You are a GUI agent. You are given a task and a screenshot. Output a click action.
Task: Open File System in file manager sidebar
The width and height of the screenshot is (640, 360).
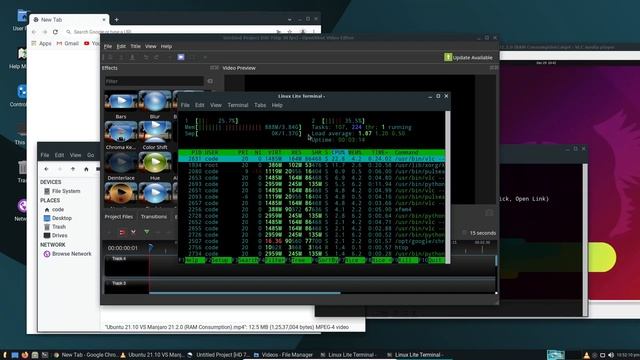62,191
